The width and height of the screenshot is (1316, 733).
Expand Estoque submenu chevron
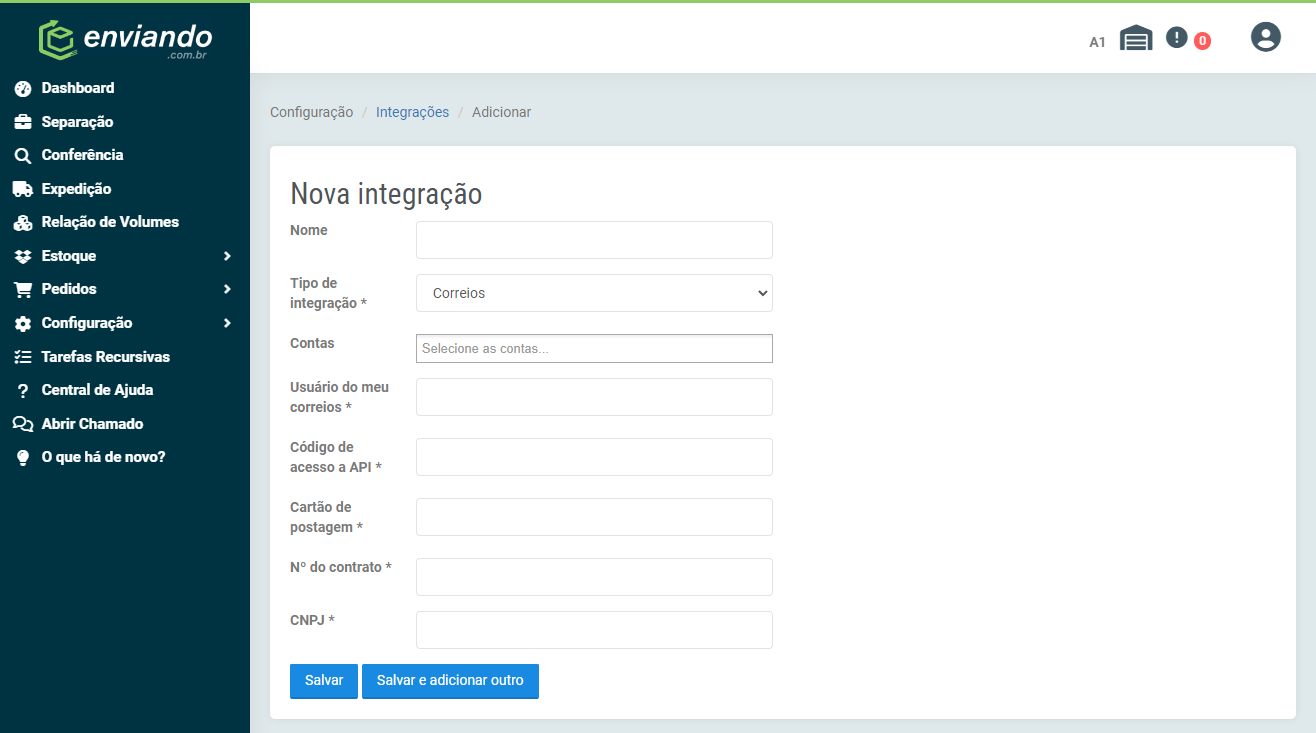(227, 256)
